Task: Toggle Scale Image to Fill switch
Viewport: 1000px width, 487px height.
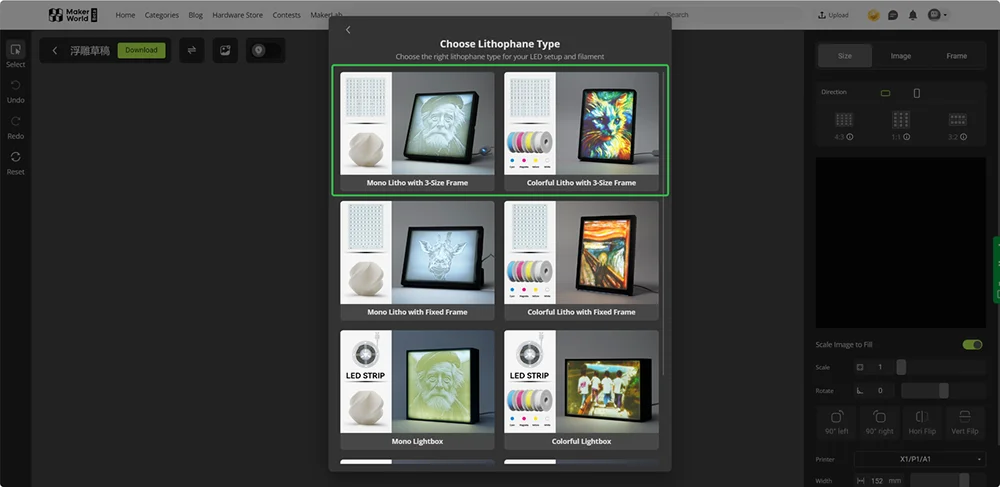Action: point(971,345)
